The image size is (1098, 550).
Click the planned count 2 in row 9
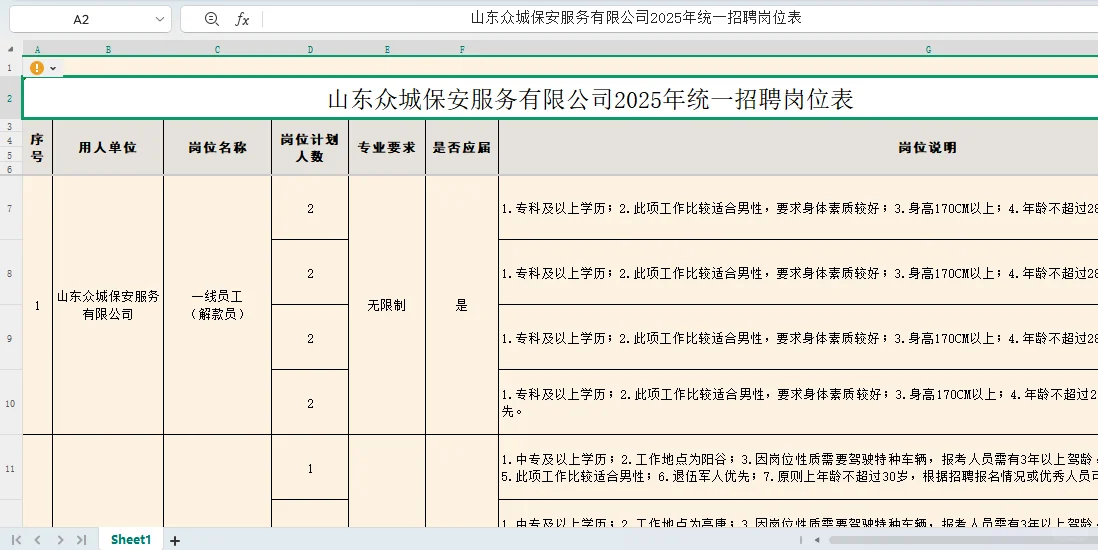point(310,338)
